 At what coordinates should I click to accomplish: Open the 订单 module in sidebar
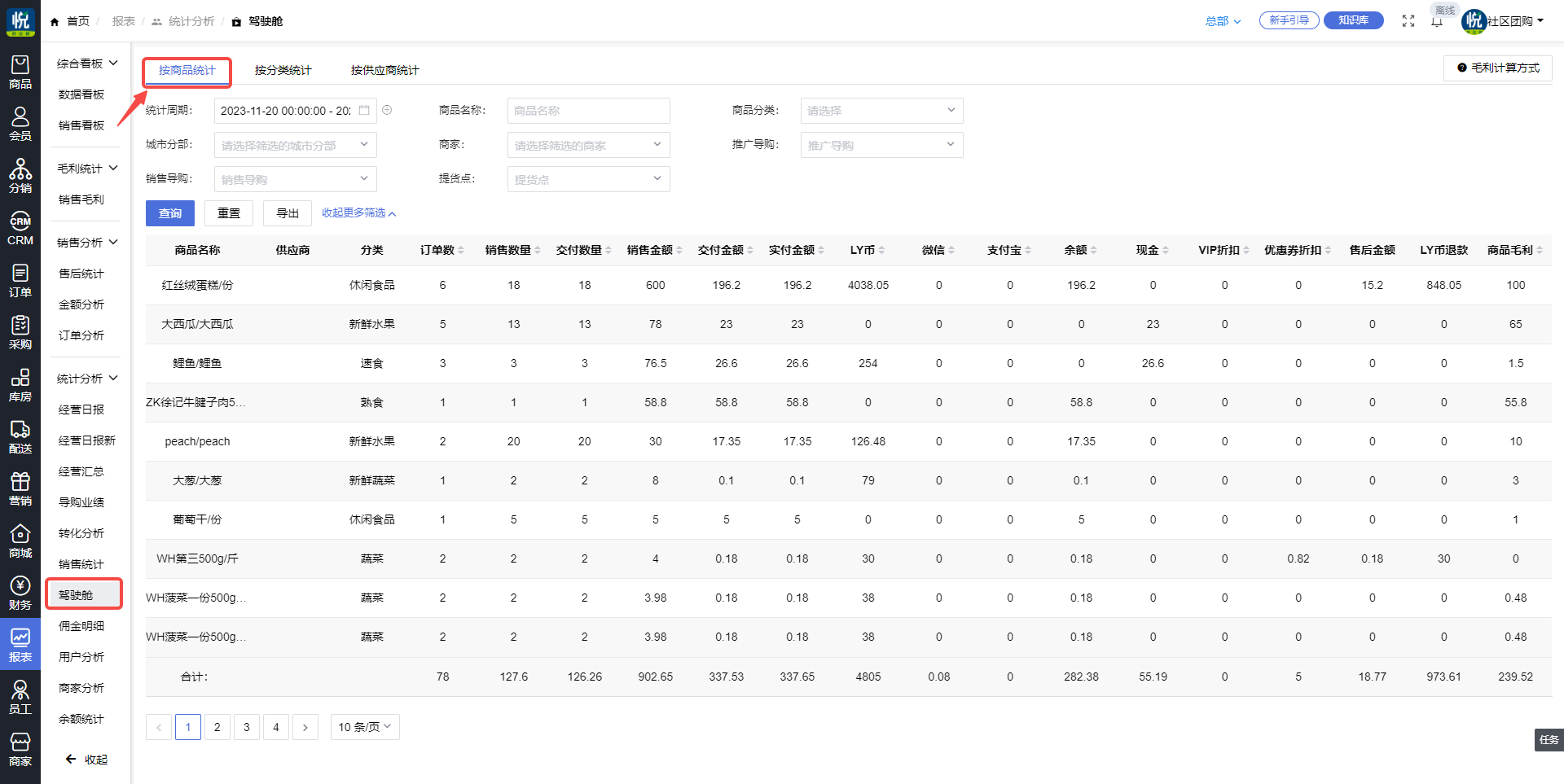coord(20,281)
